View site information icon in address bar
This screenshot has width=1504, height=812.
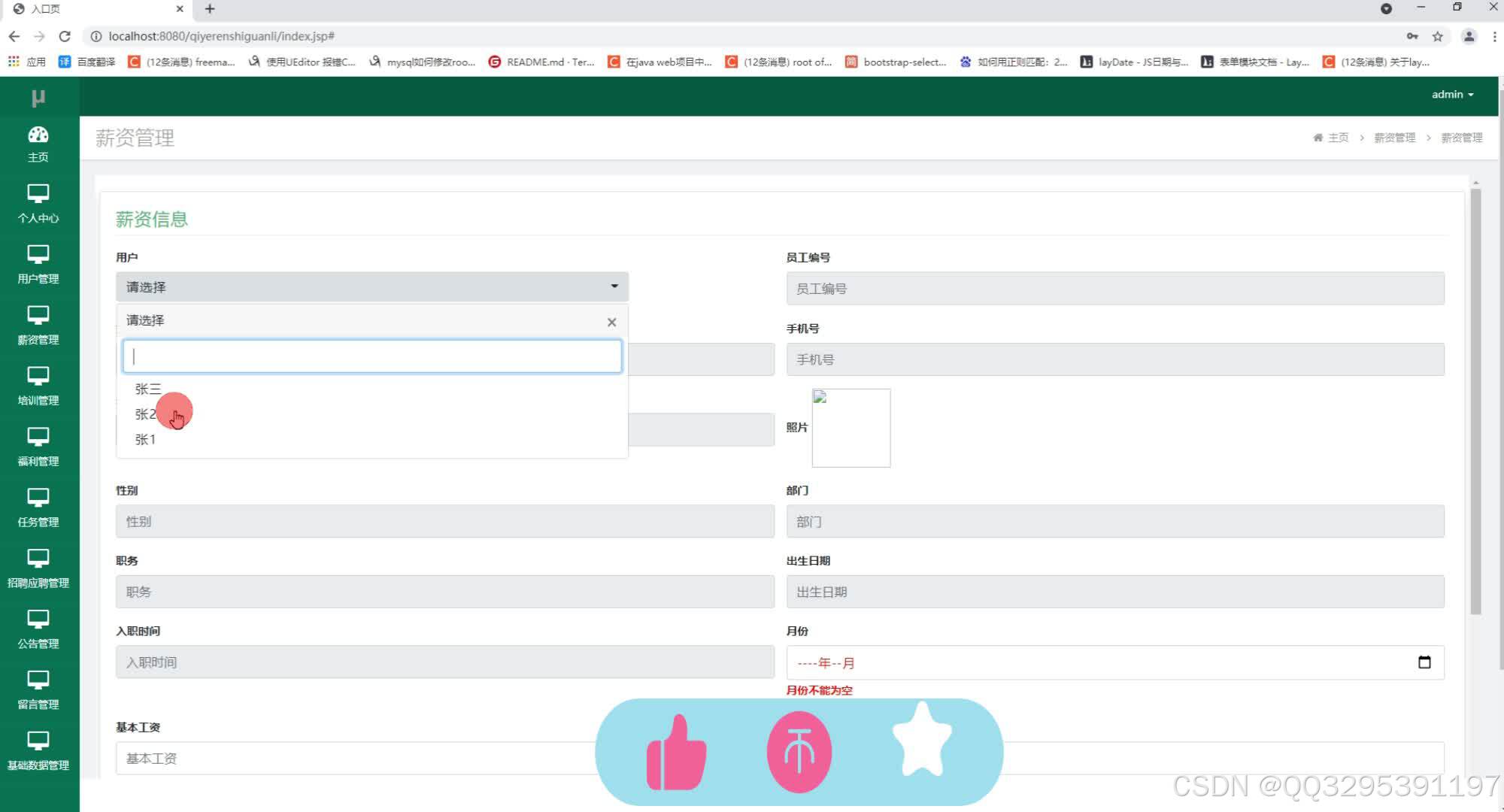click(96, 36)
